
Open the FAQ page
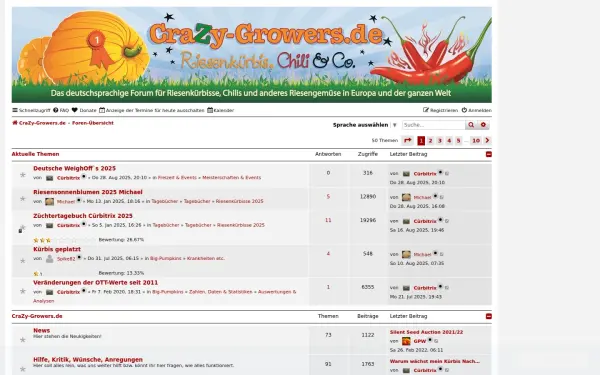click(x=61, y=110)
